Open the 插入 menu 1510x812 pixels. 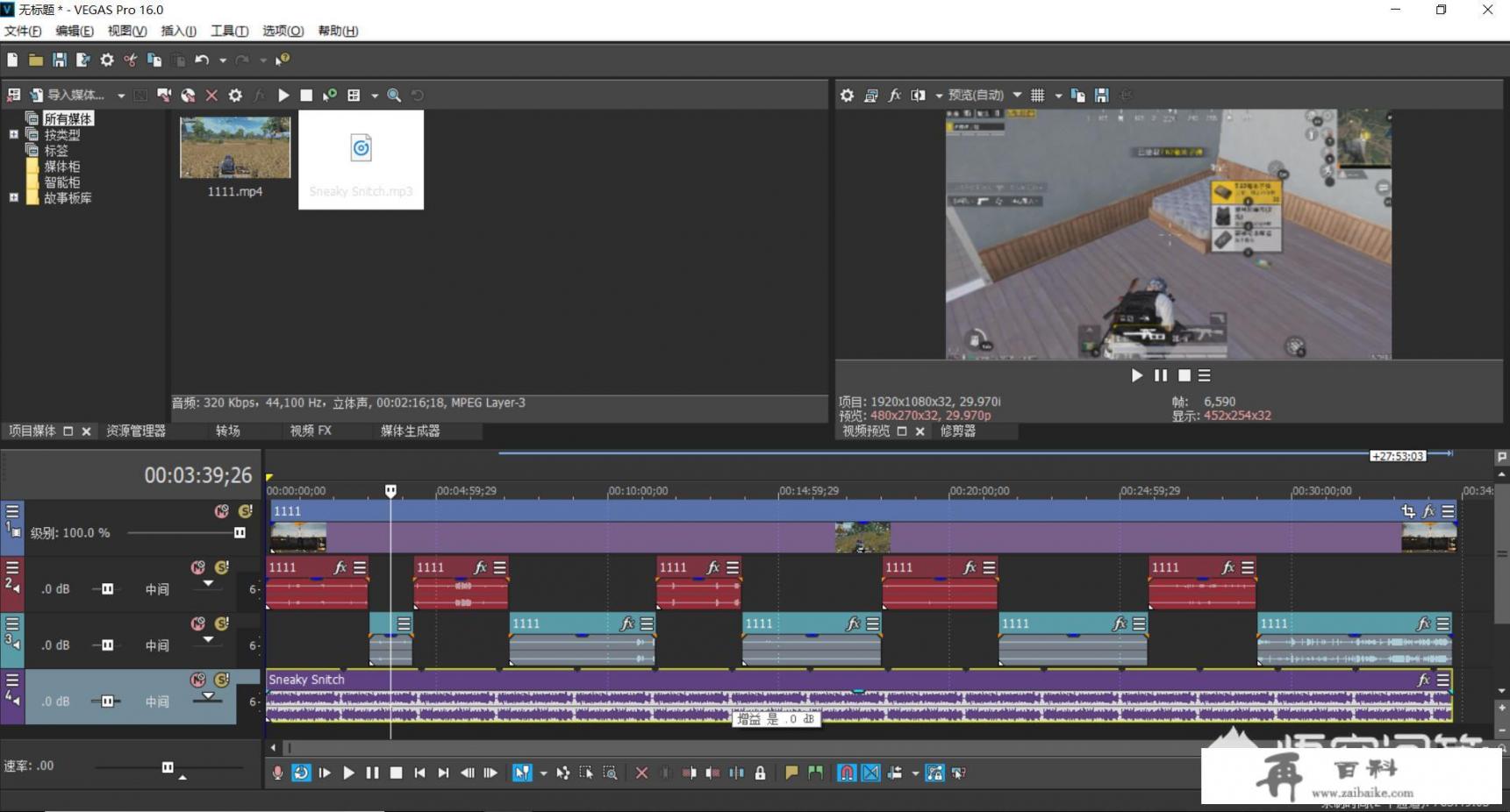(179, 31)
